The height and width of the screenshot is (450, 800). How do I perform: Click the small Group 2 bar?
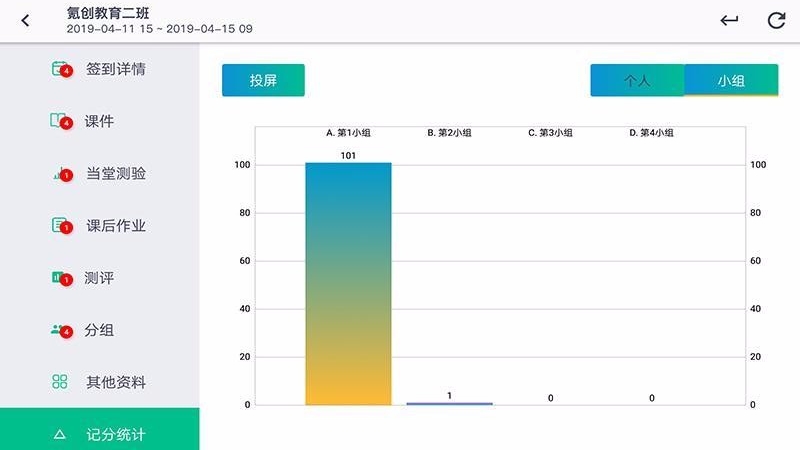click(x=449, y=403)
